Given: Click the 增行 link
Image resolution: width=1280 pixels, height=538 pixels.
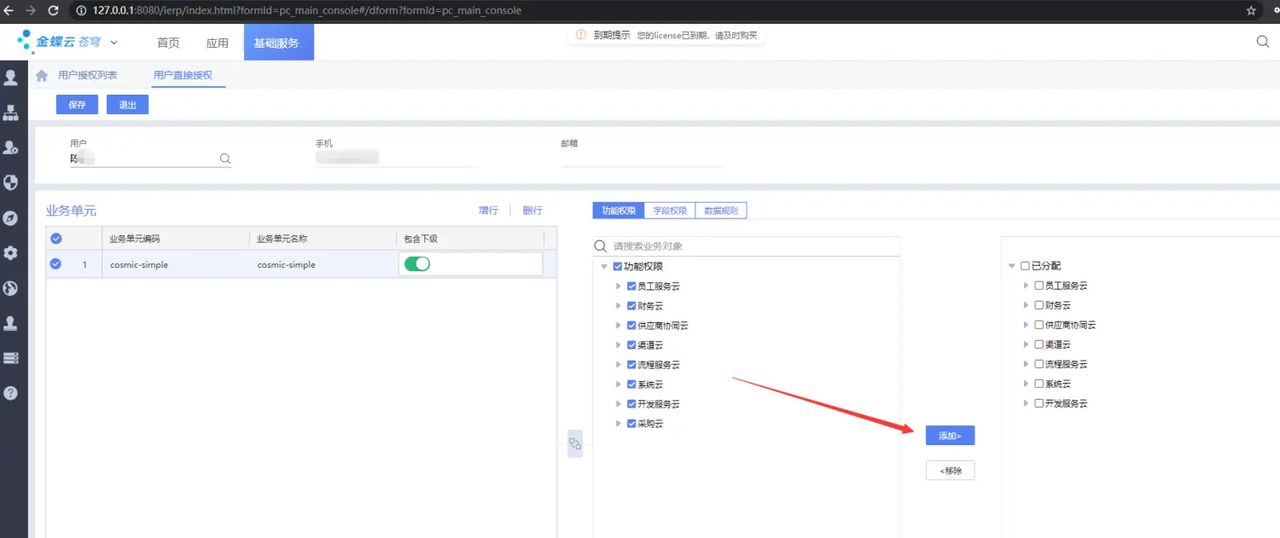Looking at the screenshot, I should (488, 211).
